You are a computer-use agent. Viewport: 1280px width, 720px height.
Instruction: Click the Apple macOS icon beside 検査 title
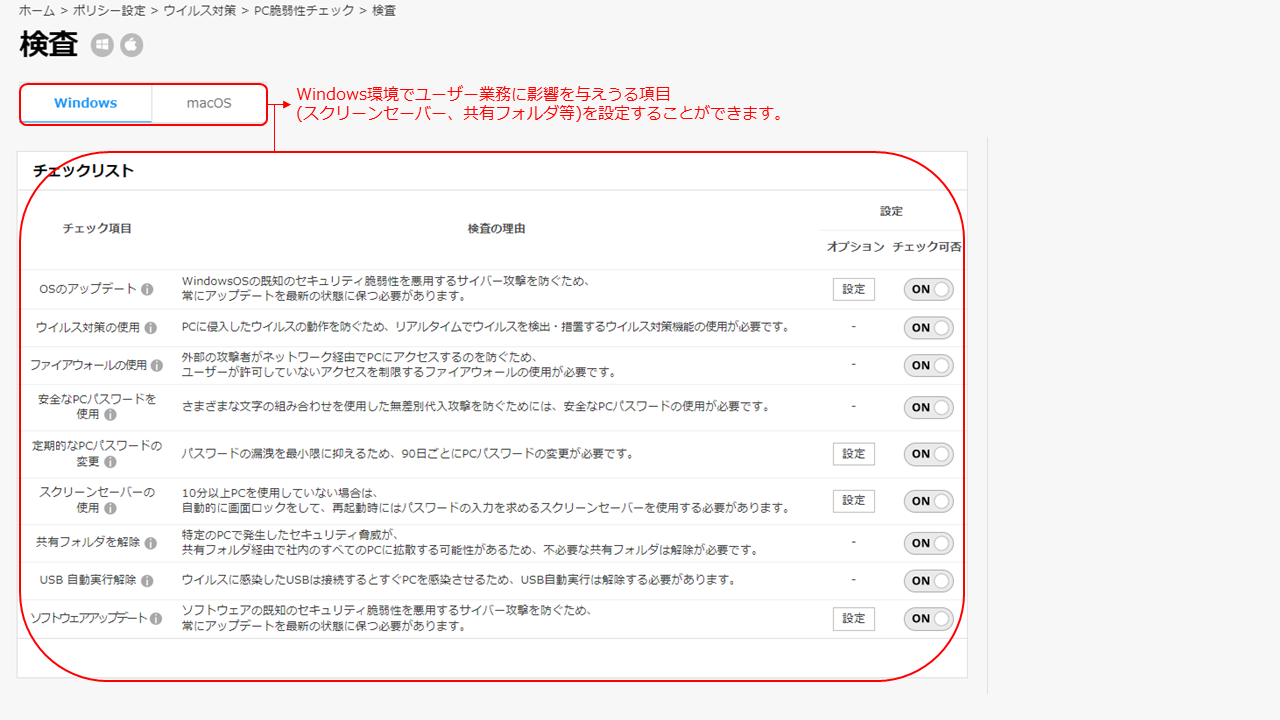click(132, 45)
